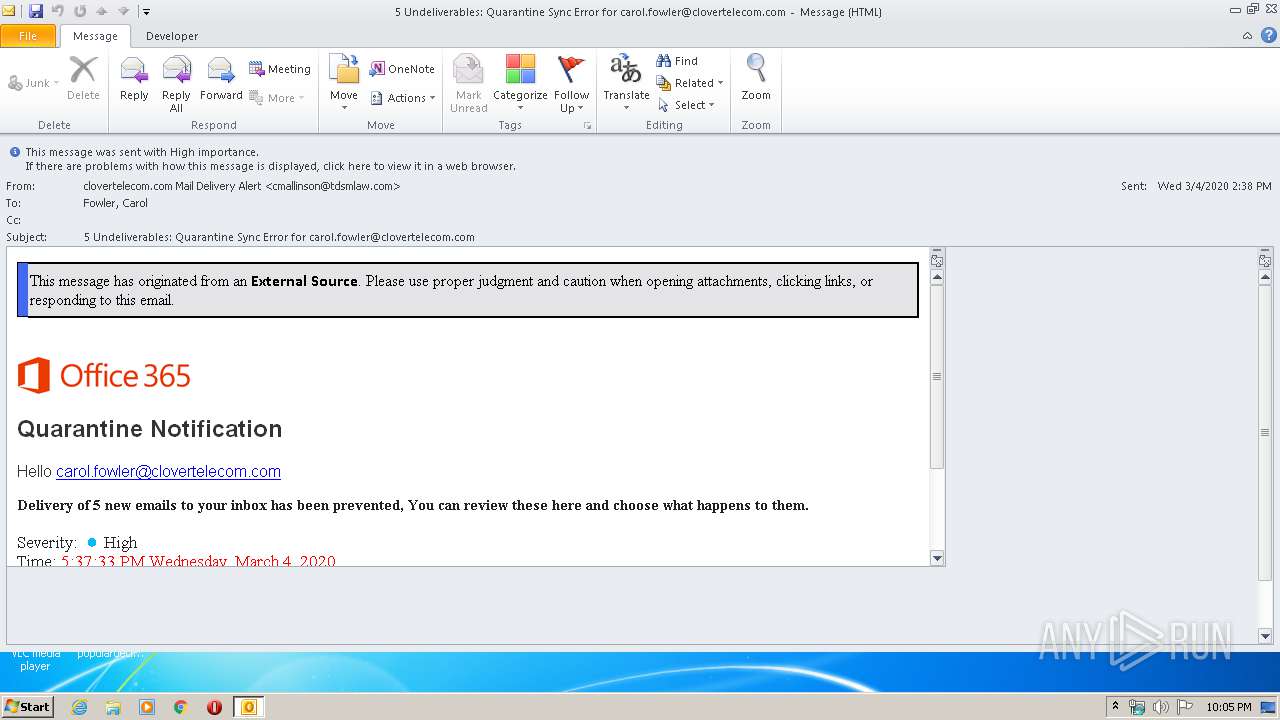Open the Select dropdown in Editing

click(686, 105)
